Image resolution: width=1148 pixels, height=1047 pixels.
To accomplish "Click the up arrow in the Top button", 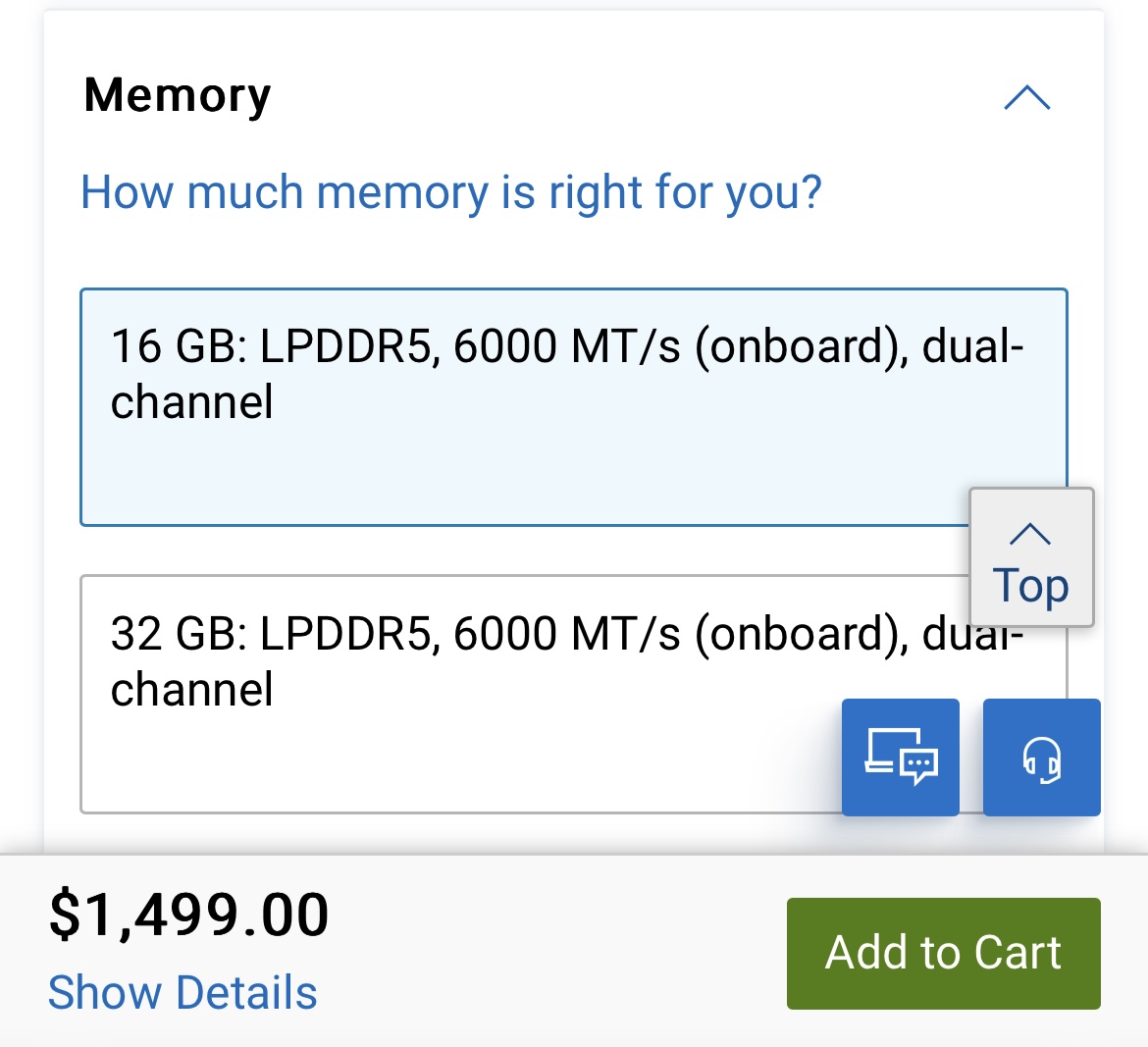I will click(1030, 534).
